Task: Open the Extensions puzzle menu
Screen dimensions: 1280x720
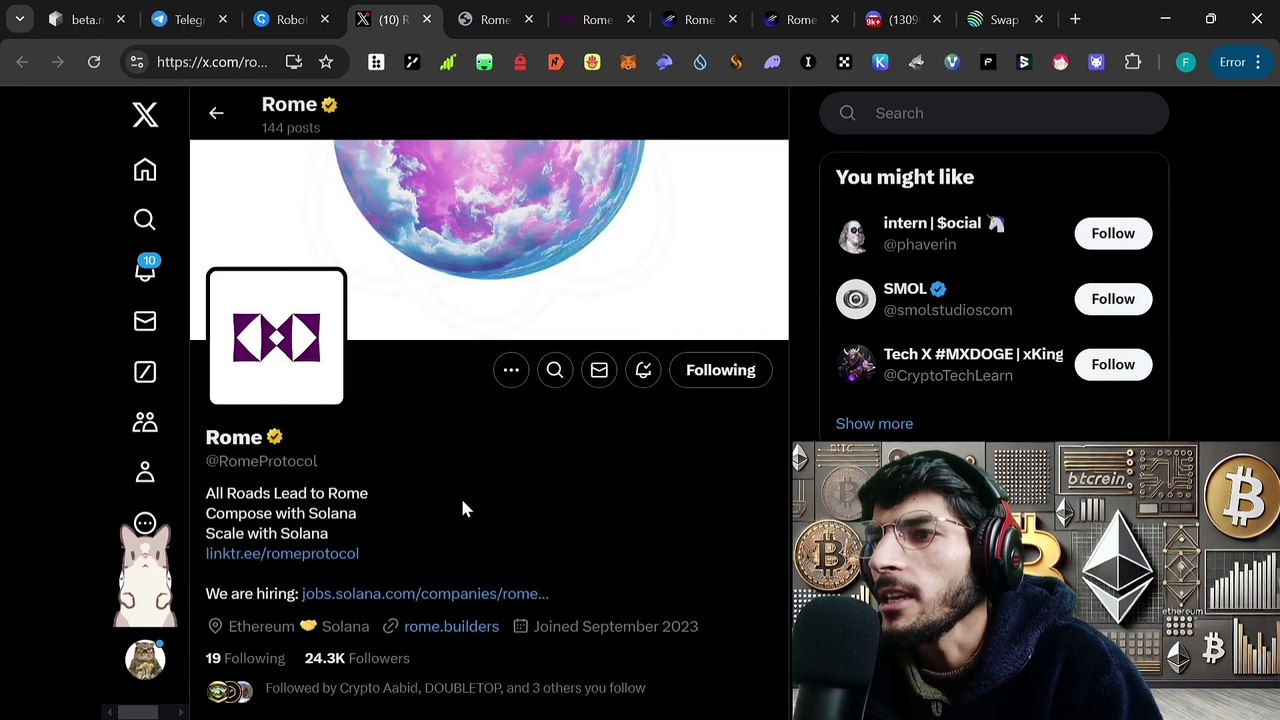Action: 1133,62
